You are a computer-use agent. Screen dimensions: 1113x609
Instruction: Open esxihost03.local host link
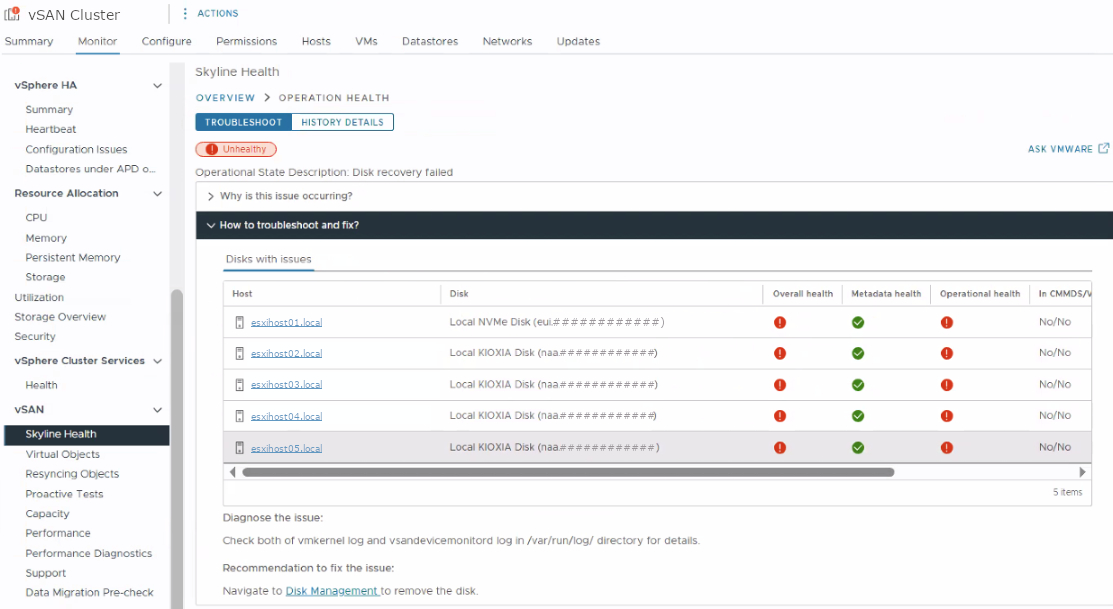pyautogui.click(x=287, y=385)
